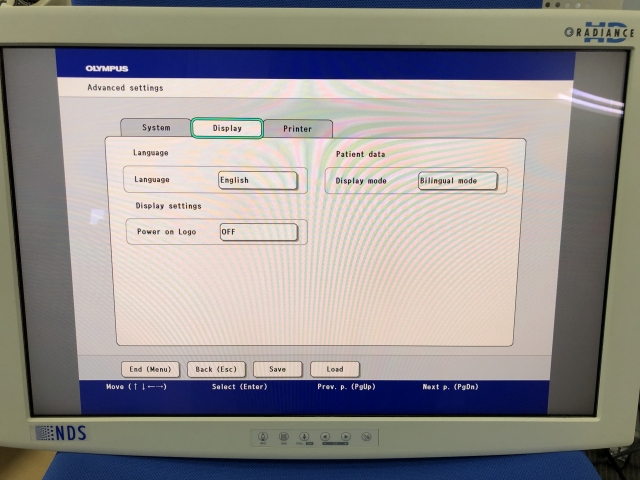This screenshot has width=640, height=480.
Task: Click the Prev. p. (PgUp) hint
Action: pos(346,387)
